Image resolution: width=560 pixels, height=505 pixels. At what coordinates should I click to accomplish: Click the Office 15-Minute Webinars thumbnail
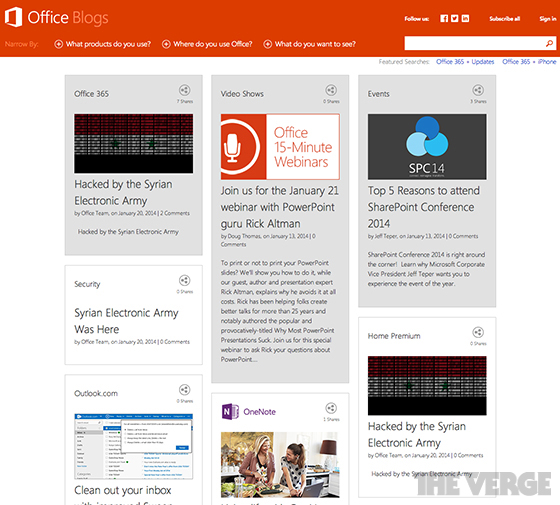pos(280,146)
